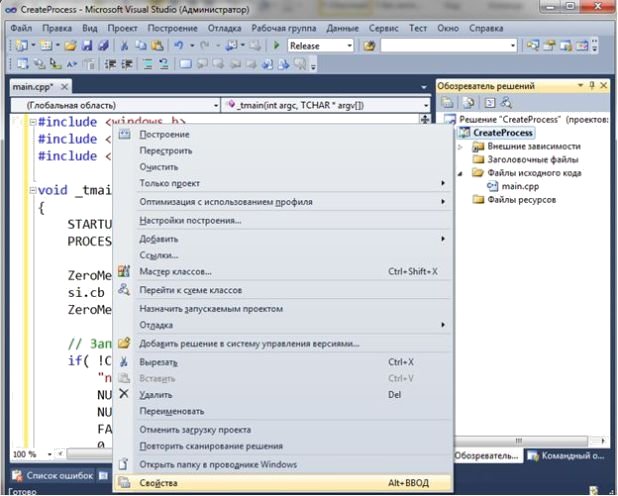Expand Внешние зависимости tree node
618x496 pixels.
[460, 147]
